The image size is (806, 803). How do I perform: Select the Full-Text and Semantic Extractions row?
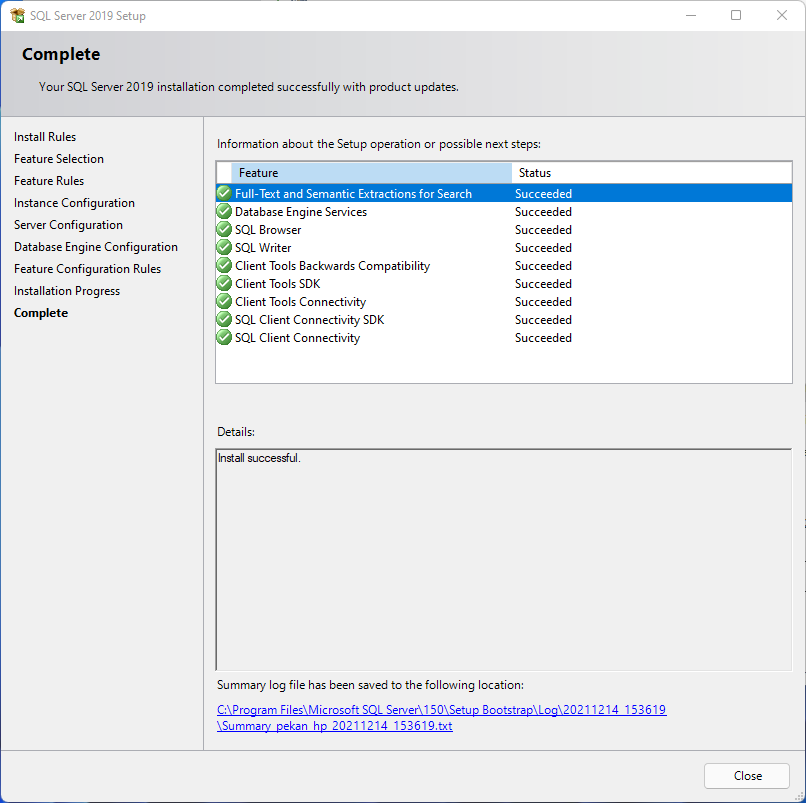504,193
